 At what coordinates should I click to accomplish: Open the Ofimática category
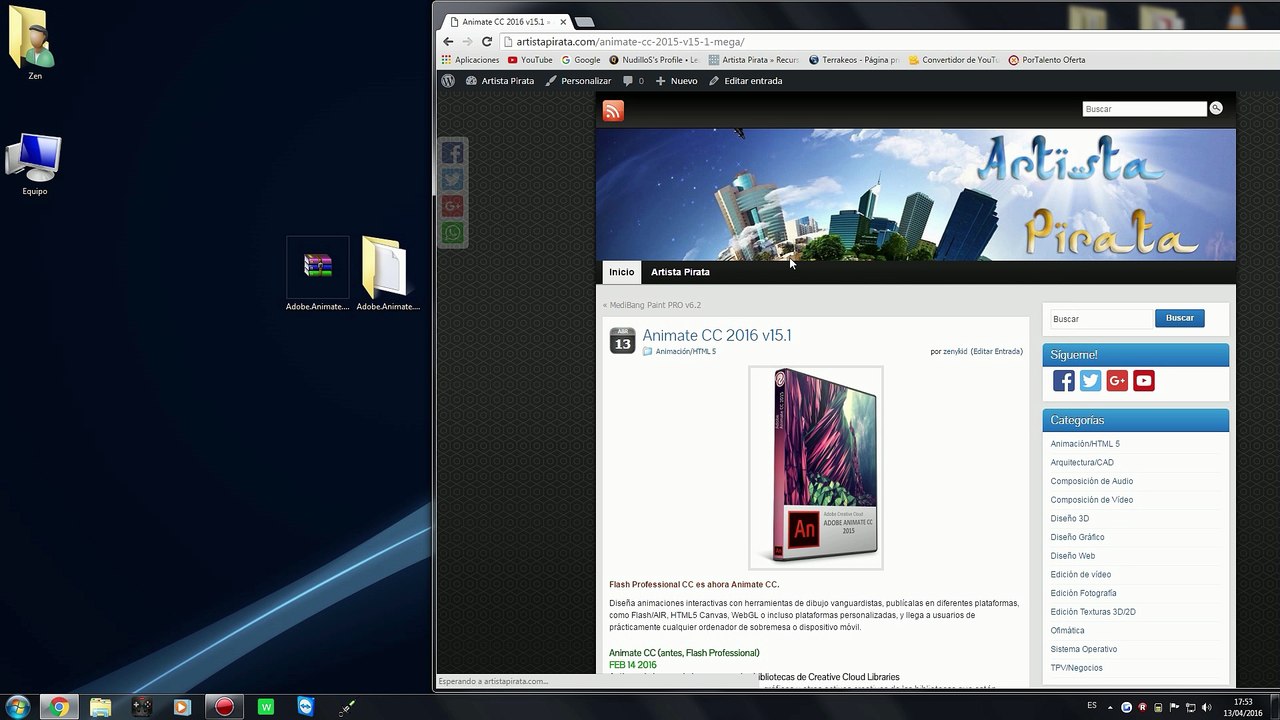coord(1067,631)
